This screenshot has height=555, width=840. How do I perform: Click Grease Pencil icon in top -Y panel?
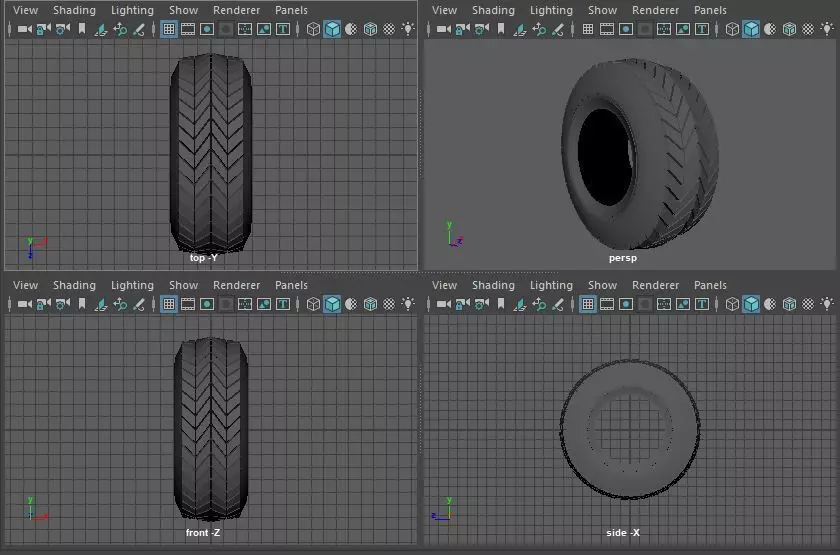point(139,29)
